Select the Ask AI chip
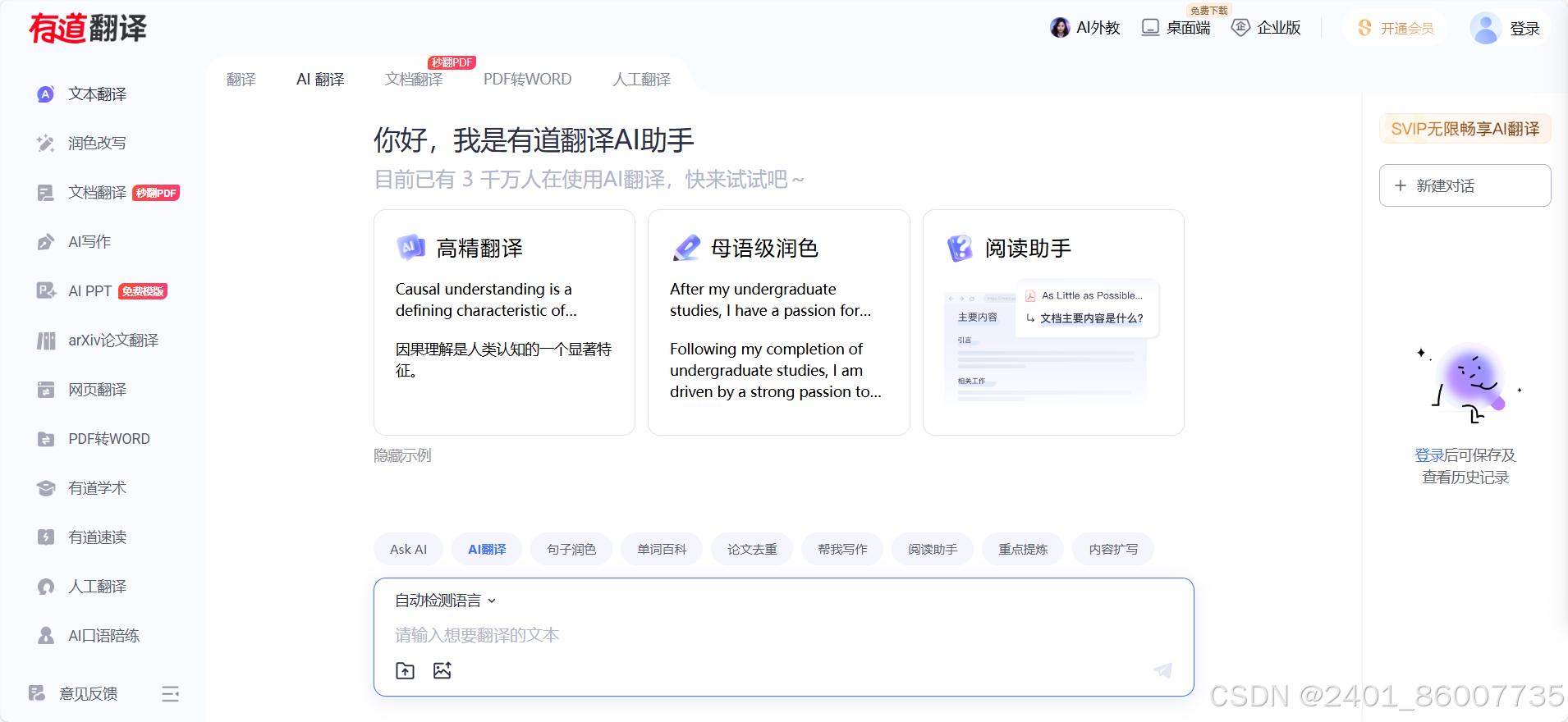This screenshot has height=722, width=1568. coord(408,549)
